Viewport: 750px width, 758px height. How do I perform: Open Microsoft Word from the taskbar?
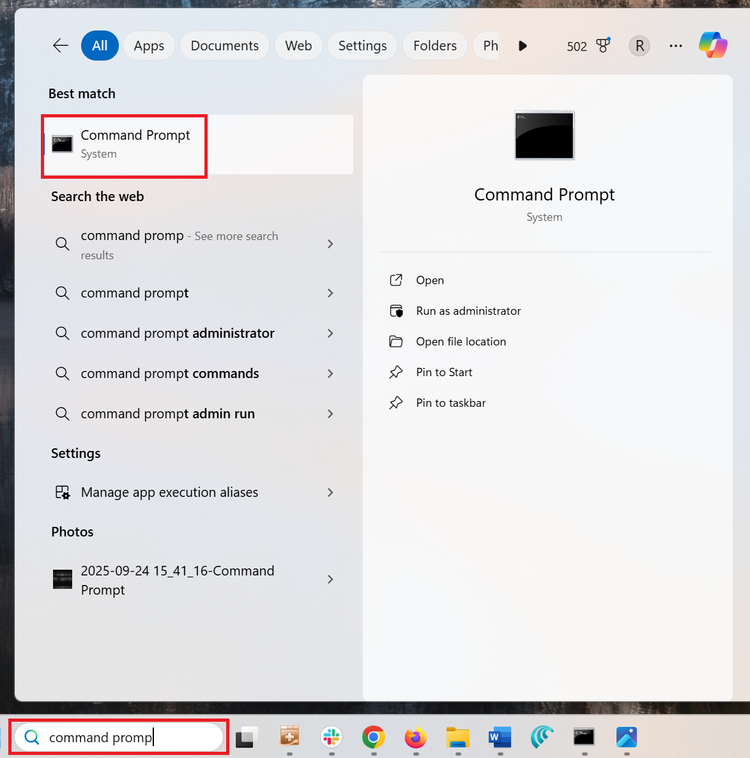click(500, 737)
